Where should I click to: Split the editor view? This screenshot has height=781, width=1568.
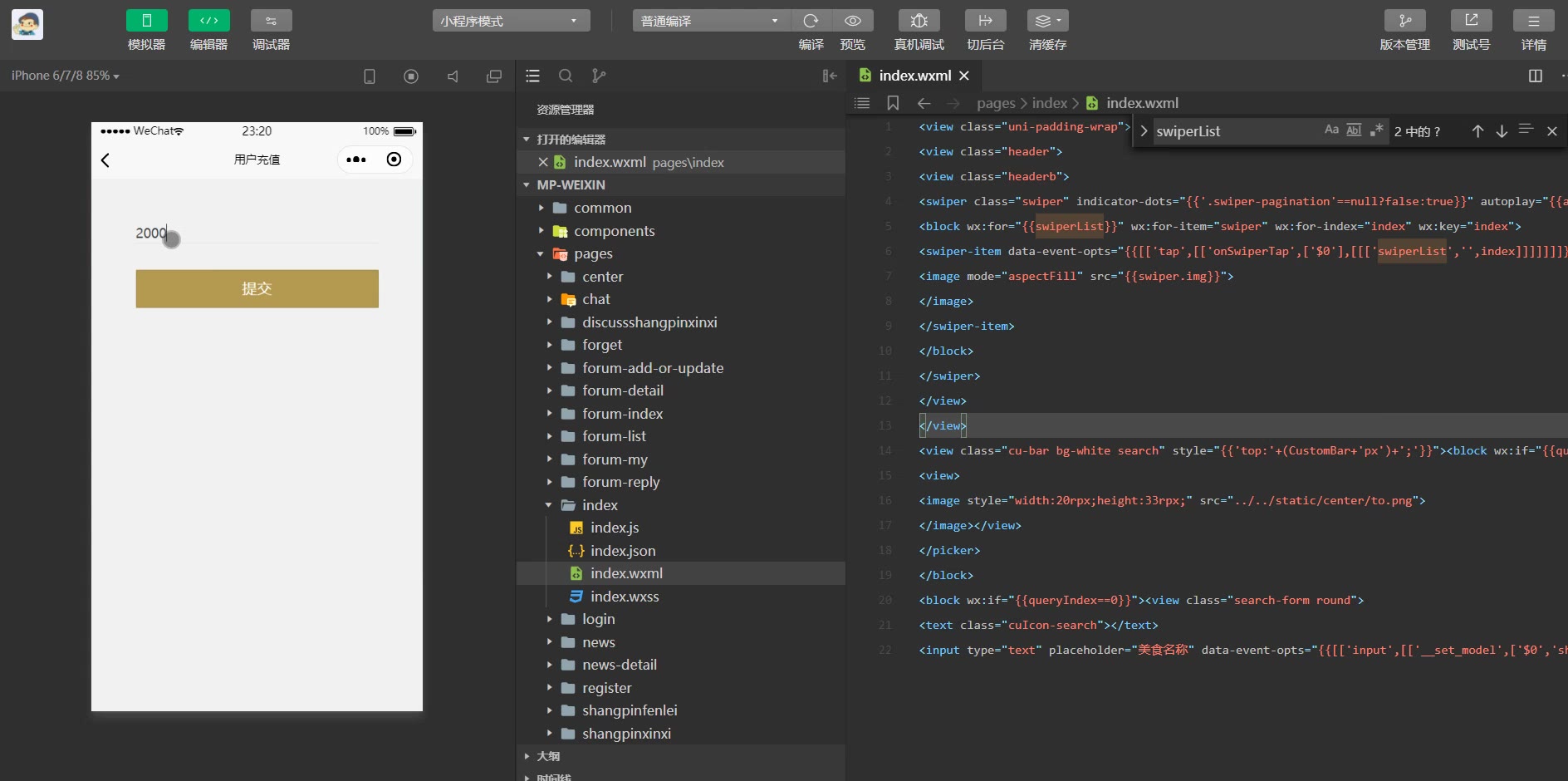[x=1536, y=76]
